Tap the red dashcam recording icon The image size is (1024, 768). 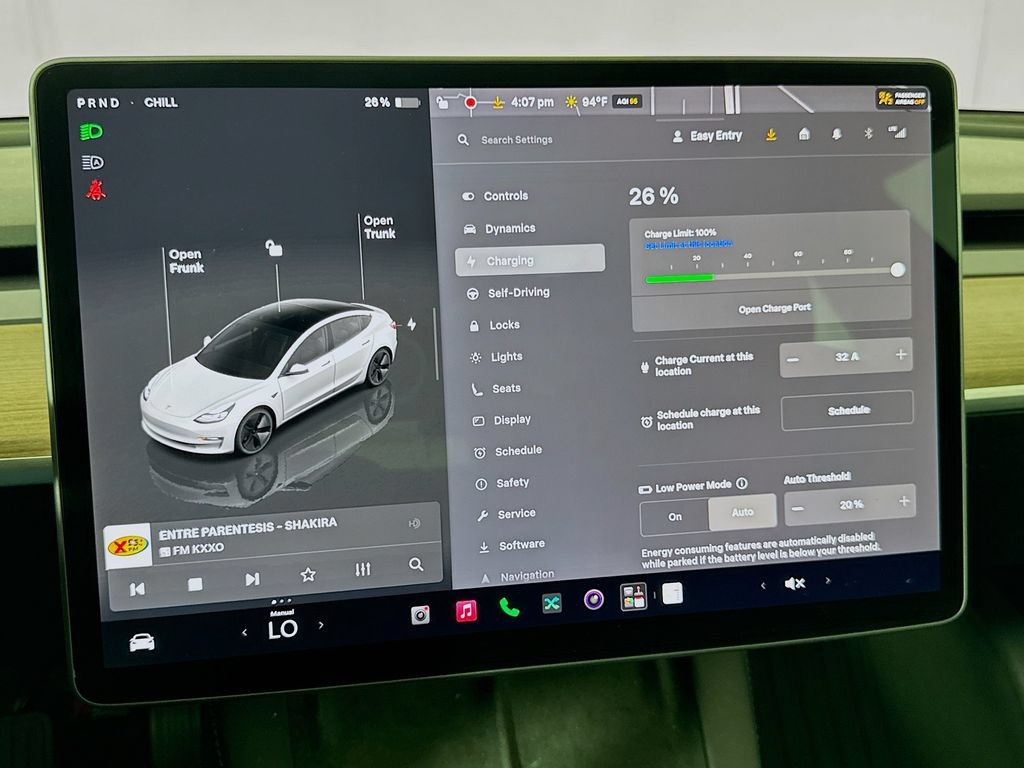pyautogui.click(x=470, y=103)
